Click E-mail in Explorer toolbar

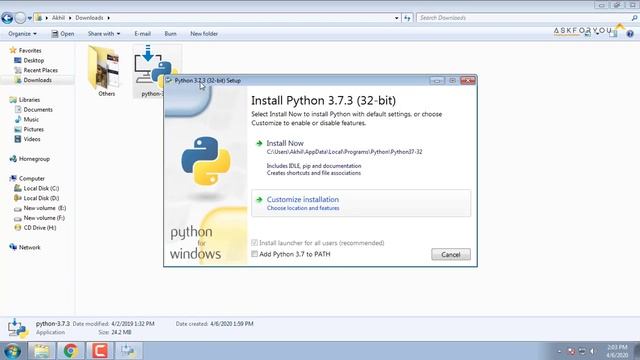click(x=142, y=34)
